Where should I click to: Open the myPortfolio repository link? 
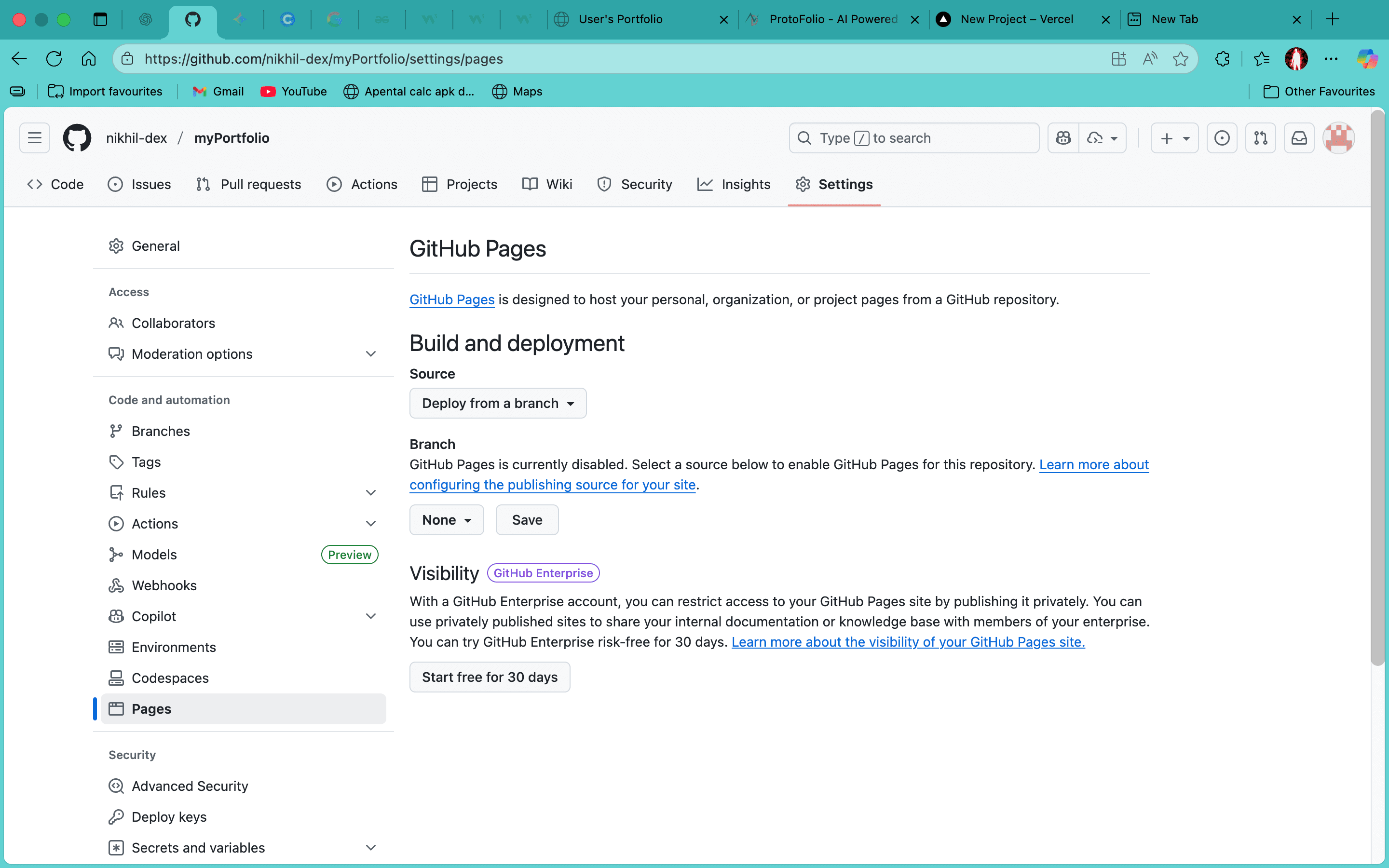(x=231, y=138)
